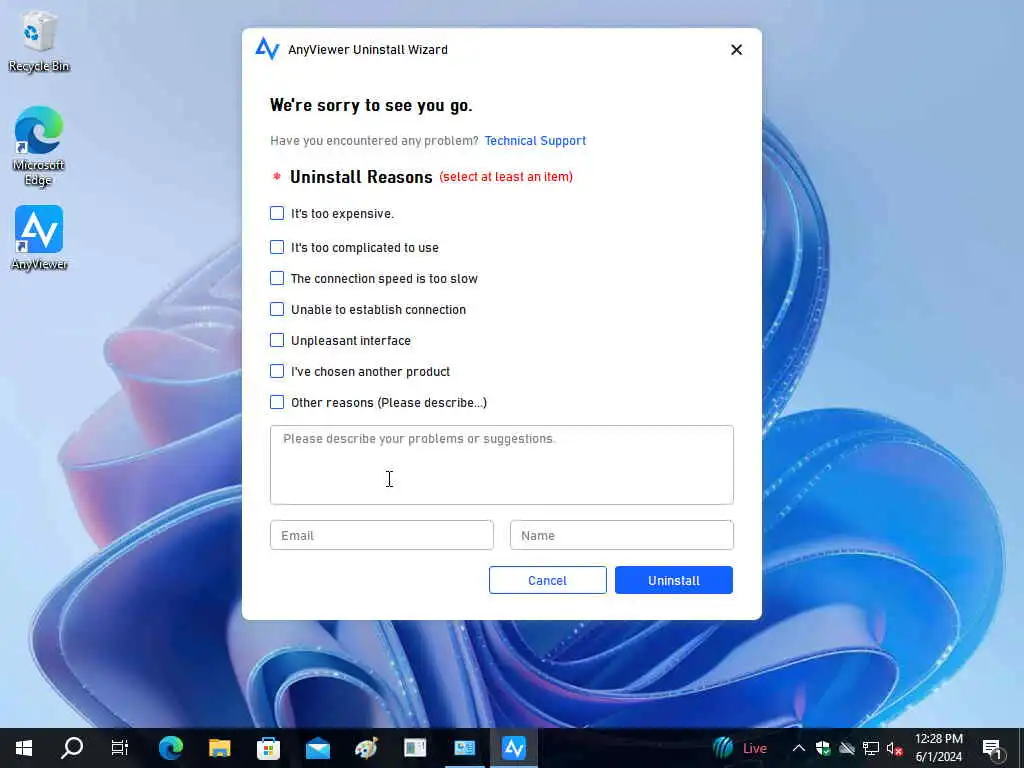Screen dimensions: 1024x768
Task: Enable the "Unpleasant interface" checkbox
Action: (277, 340)
